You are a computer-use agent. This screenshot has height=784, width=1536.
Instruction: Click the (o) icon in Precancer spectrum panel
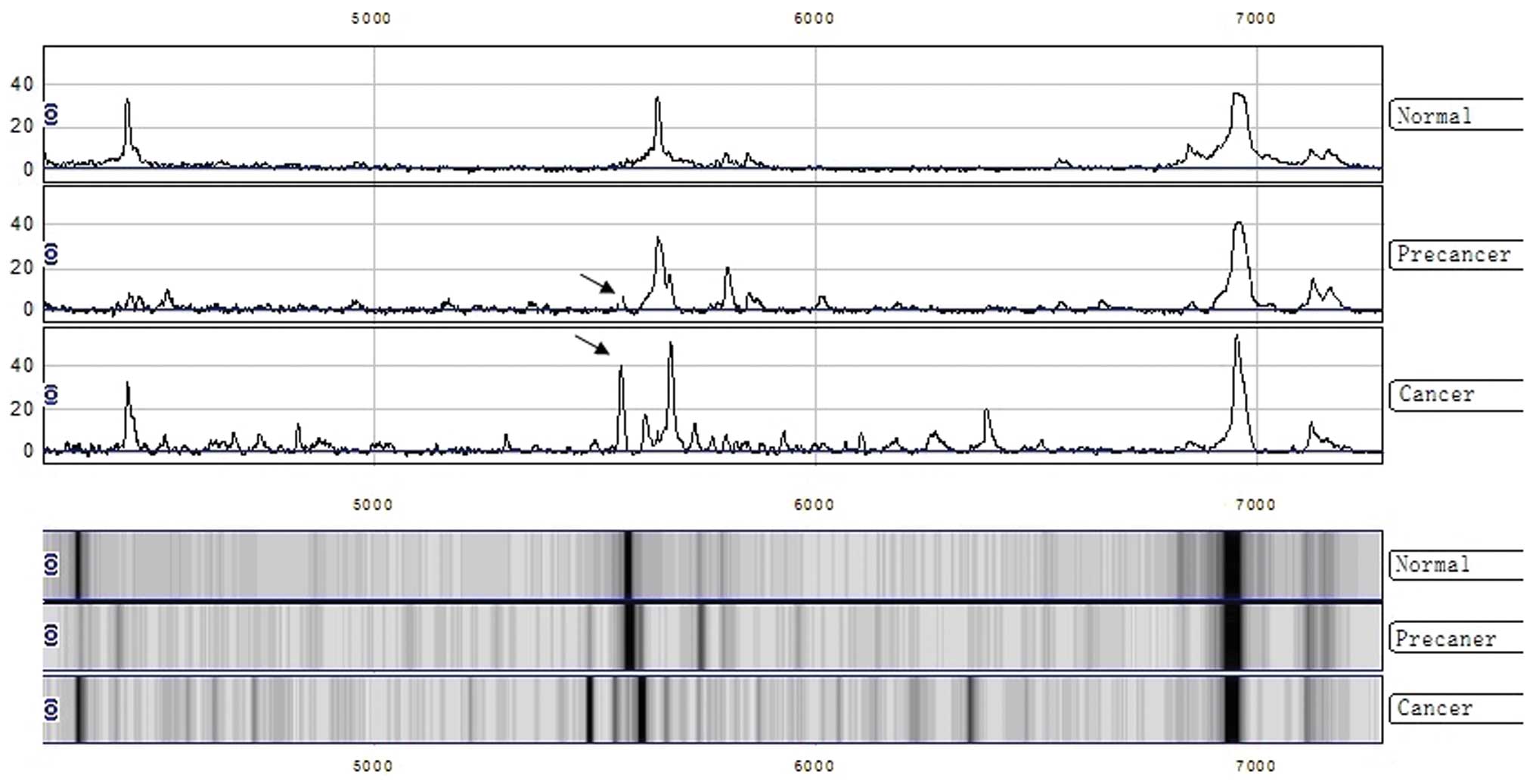(x=51, y=254)
